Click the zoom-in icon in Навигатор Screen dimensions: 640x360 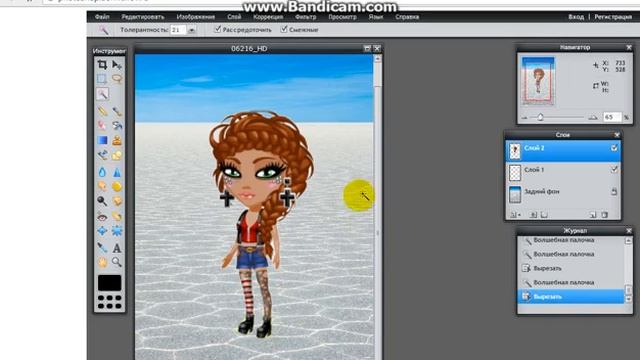pyautogui.click(x=593, y=118)
